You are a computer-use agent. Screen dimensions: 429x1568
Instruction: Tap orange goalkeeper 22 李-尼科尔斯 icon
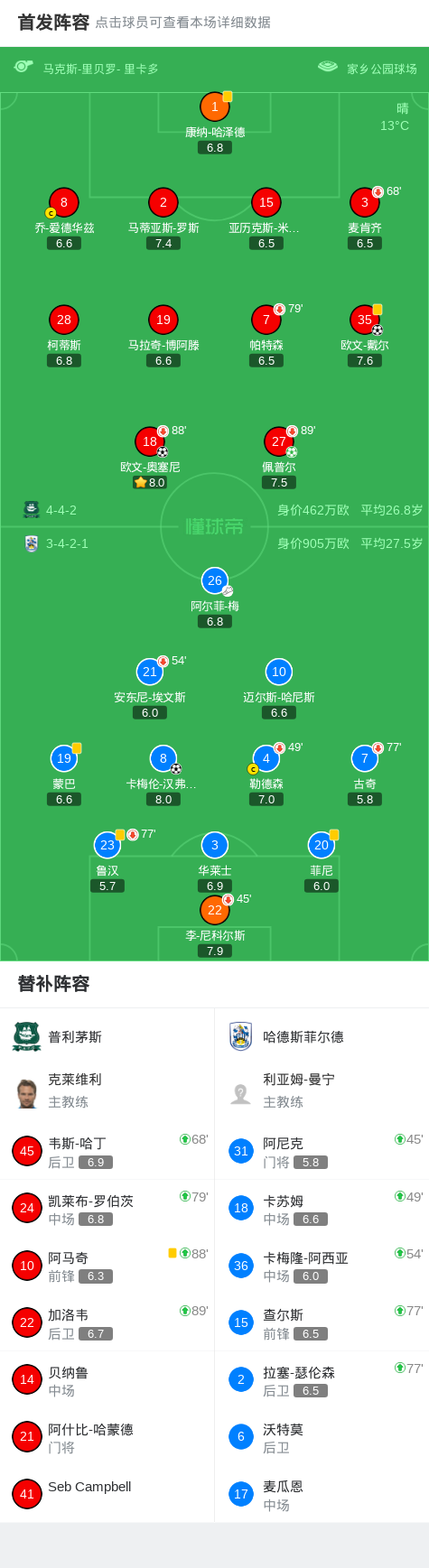(x=214, y=910)
